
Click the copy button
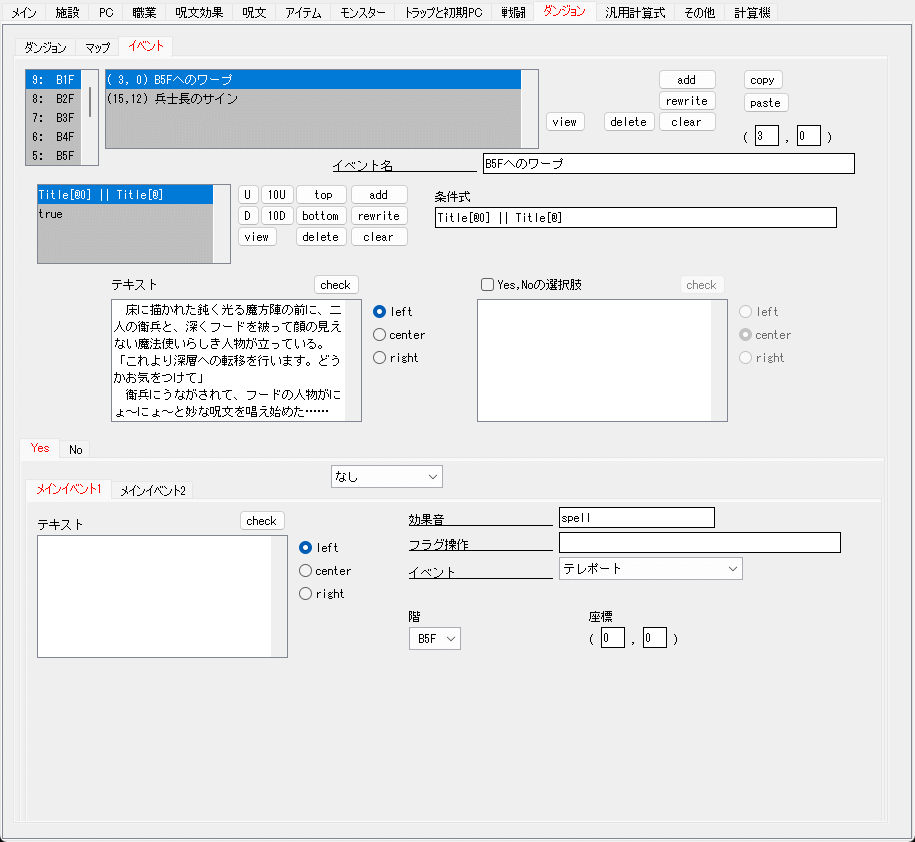tap(763, 80)
